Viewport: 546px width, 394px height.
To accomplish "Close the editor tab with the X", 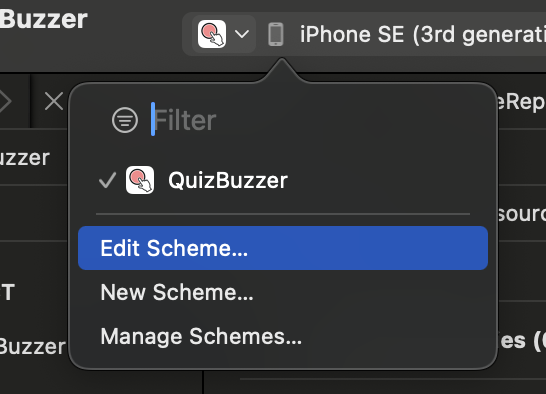I will [54, 101].
